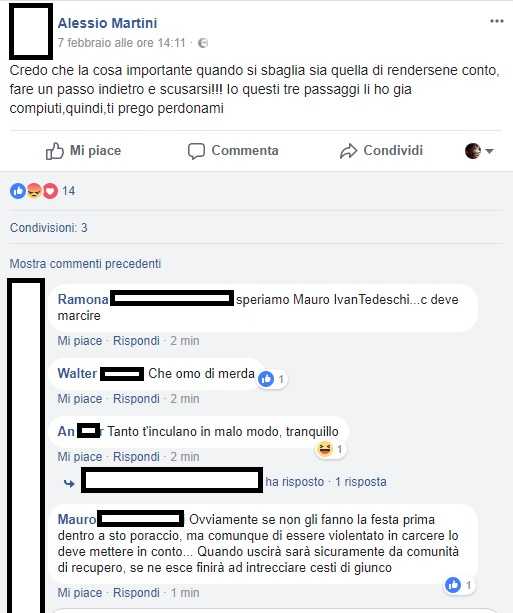Screen dimensions: 513x613
Task: Click Rispondi under Mauro's comment
Action: 136,593
